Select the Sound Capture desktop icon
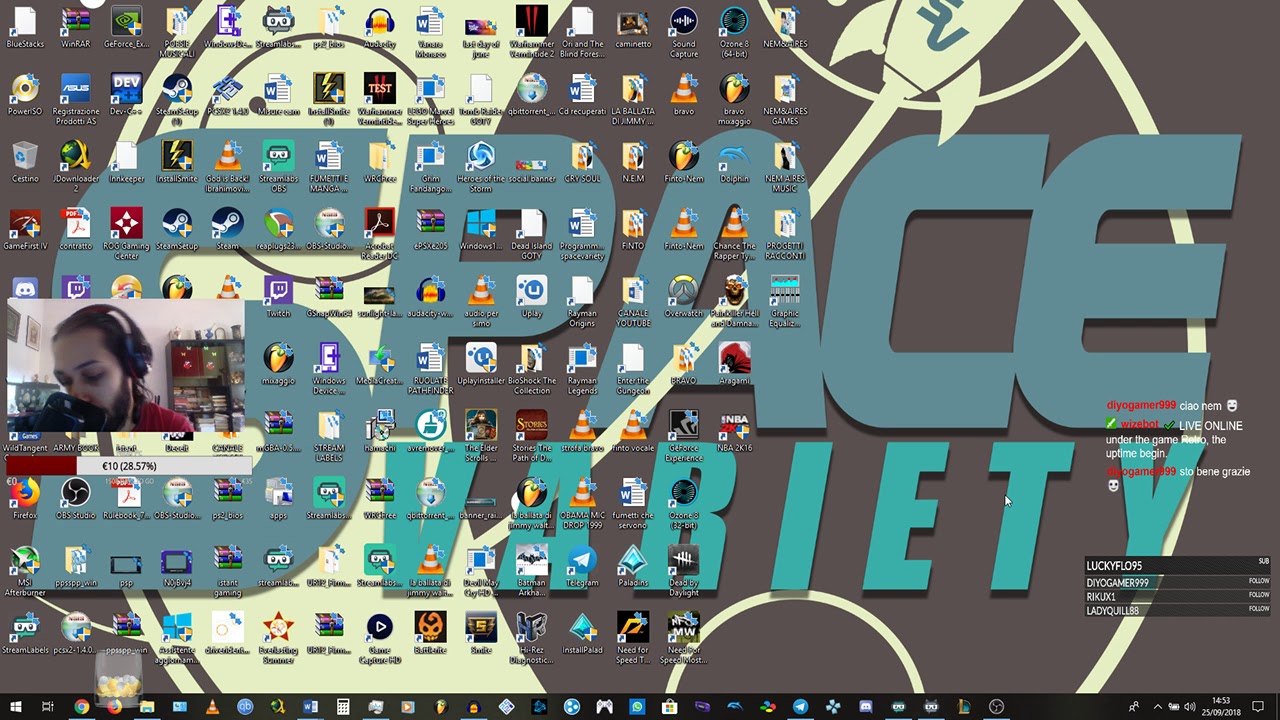Screen dimensions: 1280x720 pos(684,30)
